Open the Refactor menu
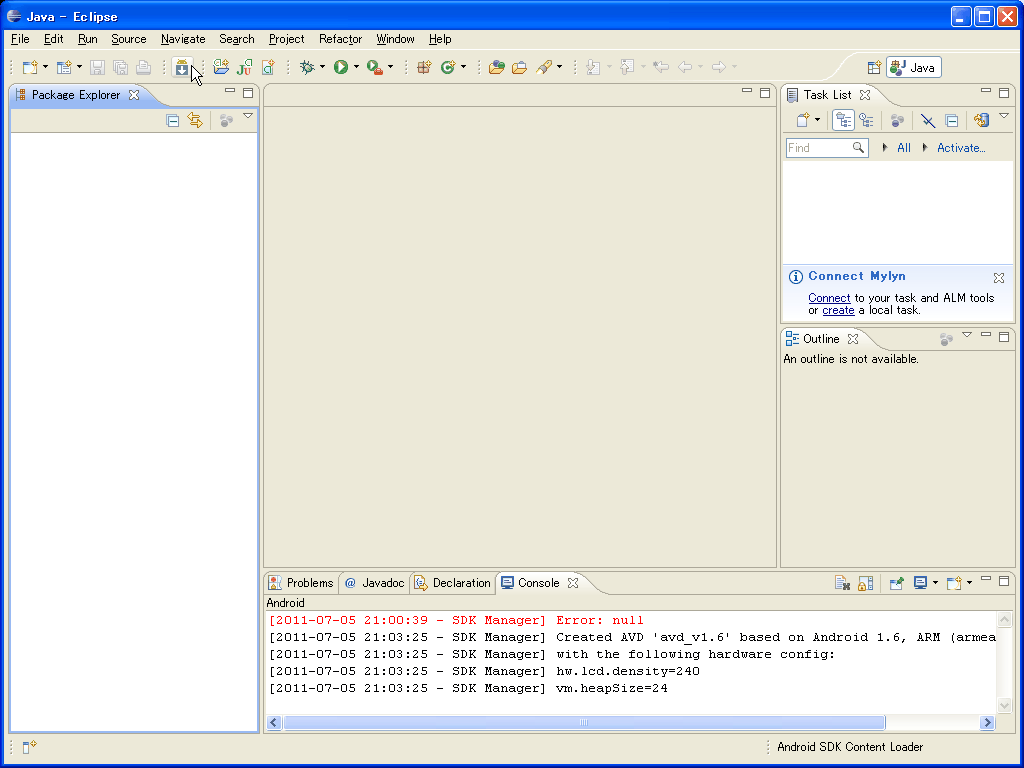The height and width of the screenshot is (768, 1024). pos(340,39)
